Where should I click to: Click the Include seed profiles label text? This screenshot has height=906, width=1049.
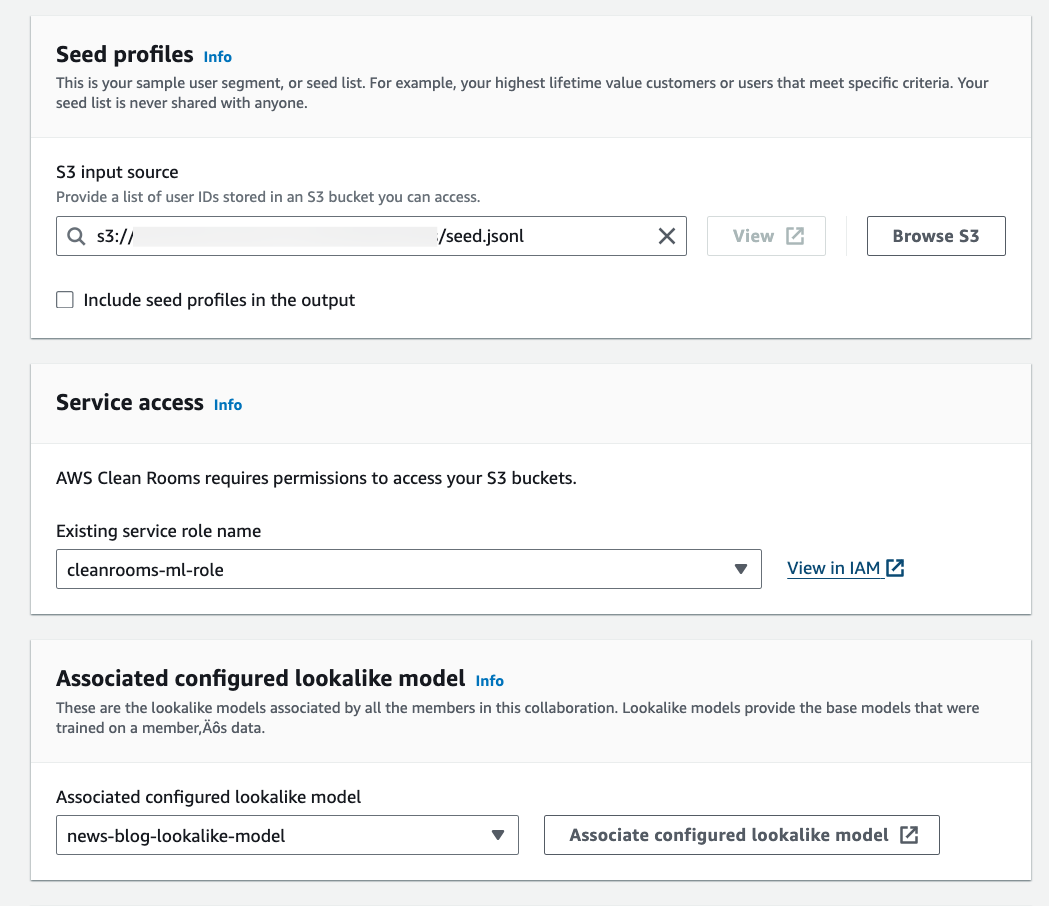click(219, 300)
